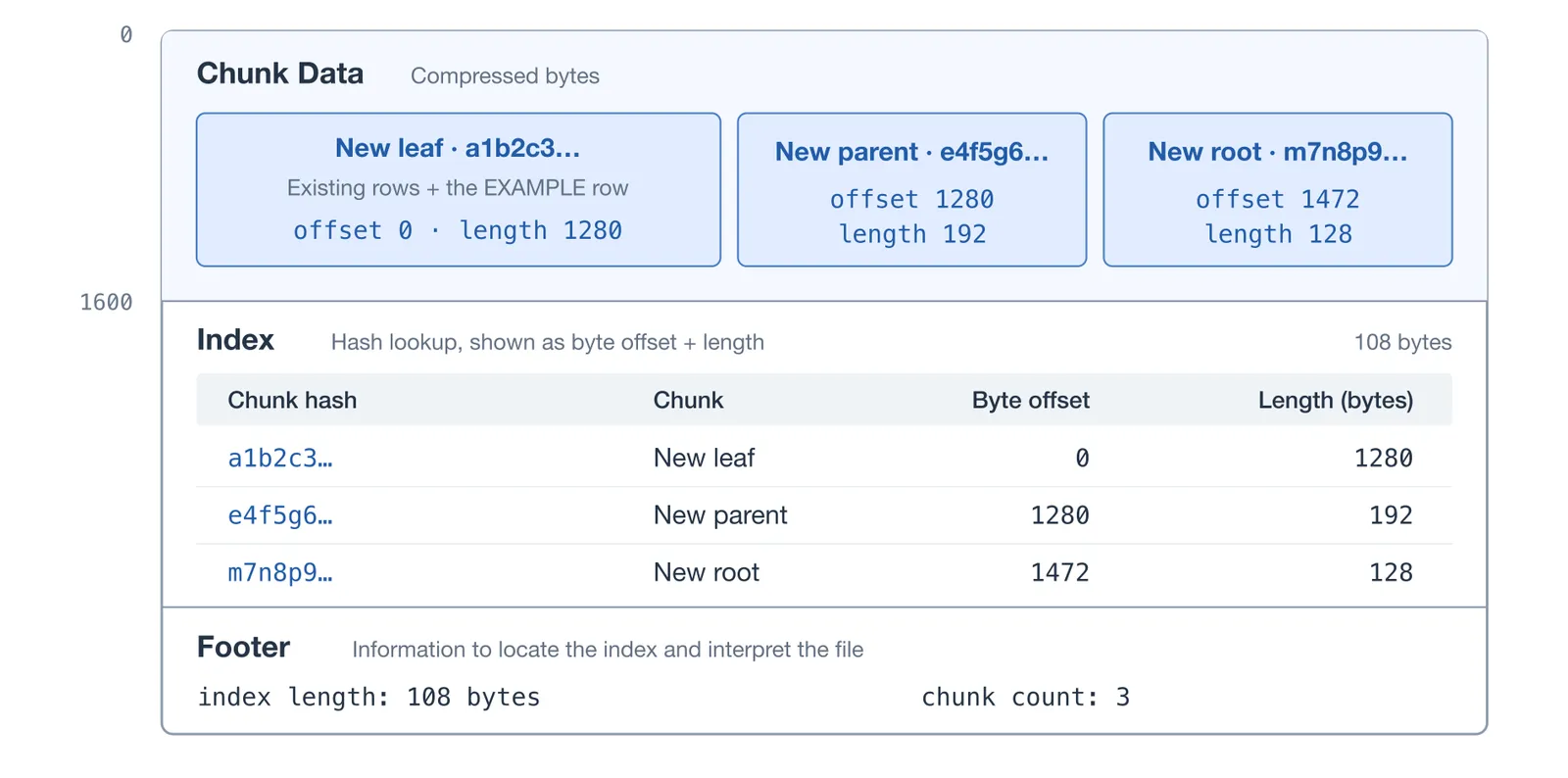Click byte offset '1472' in New root row

pos(1059,572)
